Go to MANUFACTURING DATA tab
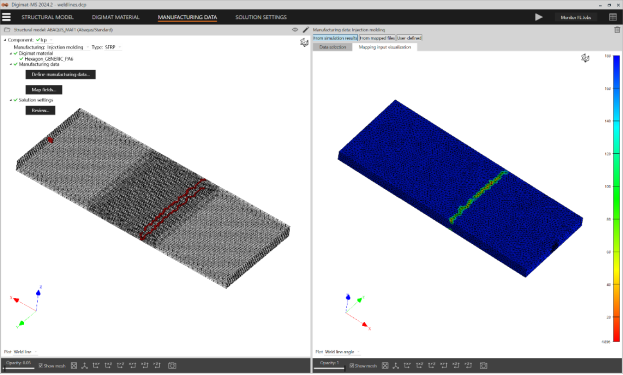The height and width of the screenshot is (375, 623). [187, 17]
